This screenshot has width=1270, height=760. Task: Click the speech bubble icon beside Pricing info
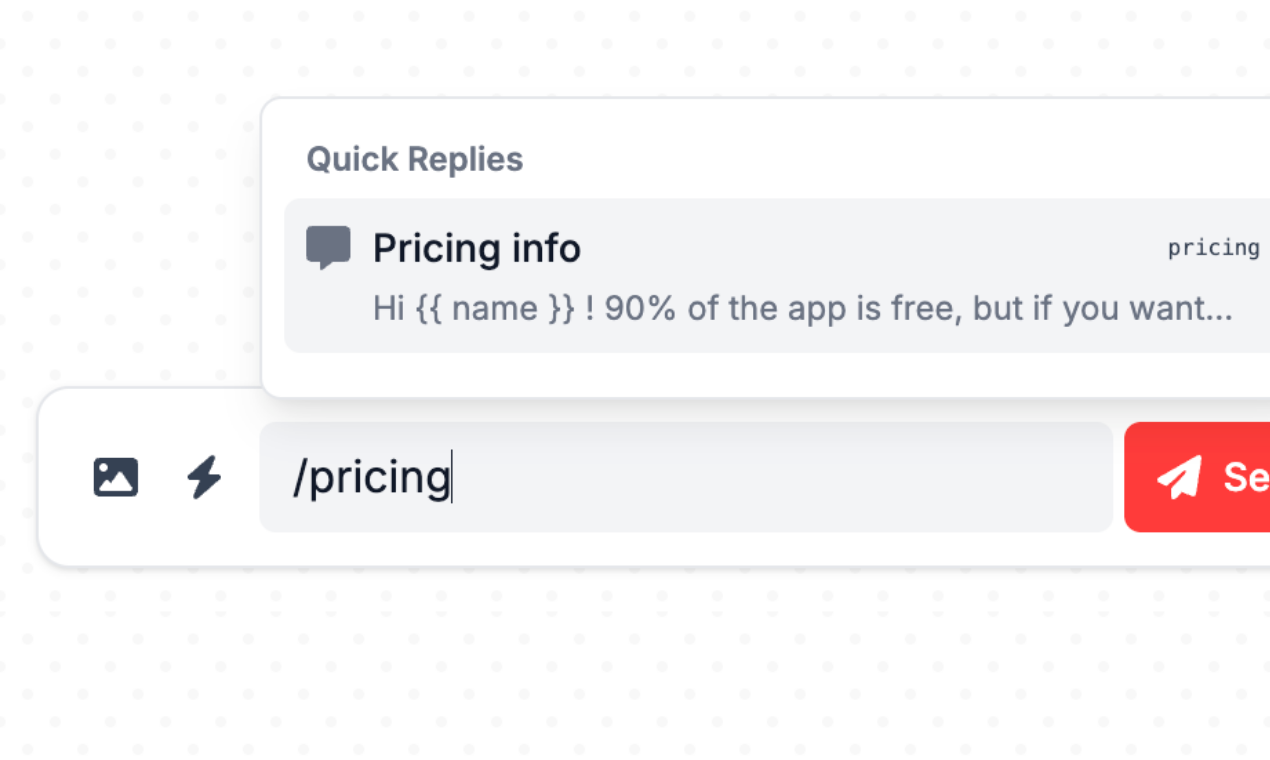pyautogui.click(x=328, y=247)
